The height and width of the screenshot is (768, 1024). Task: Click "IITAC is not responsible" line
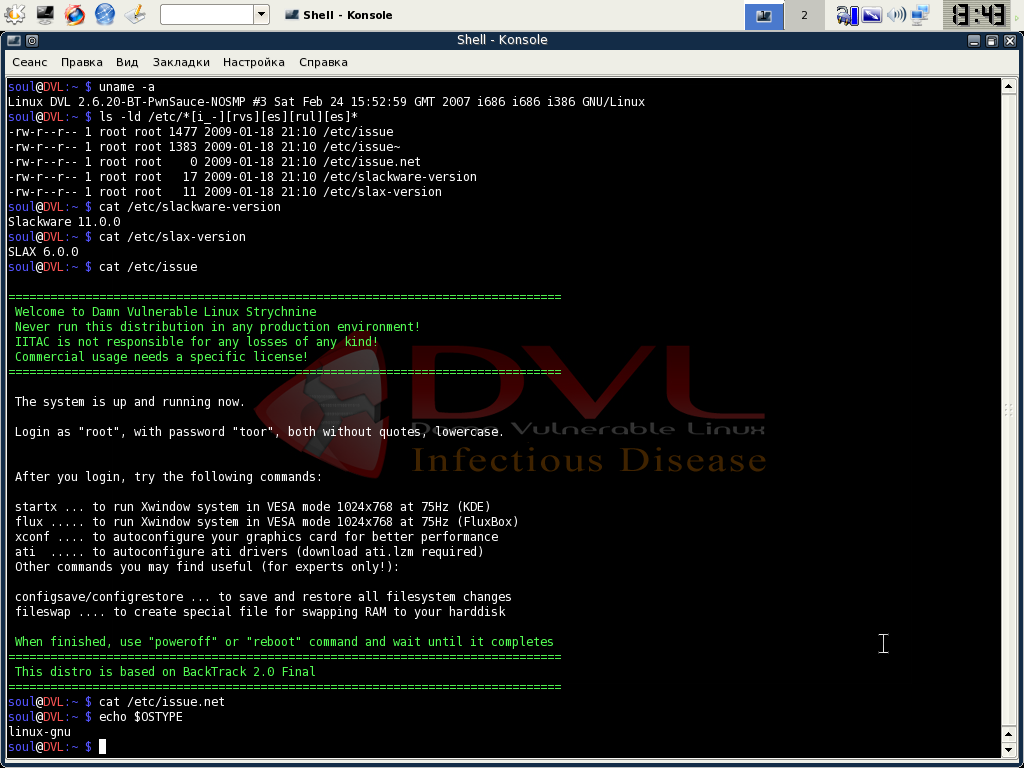point(197,342)
